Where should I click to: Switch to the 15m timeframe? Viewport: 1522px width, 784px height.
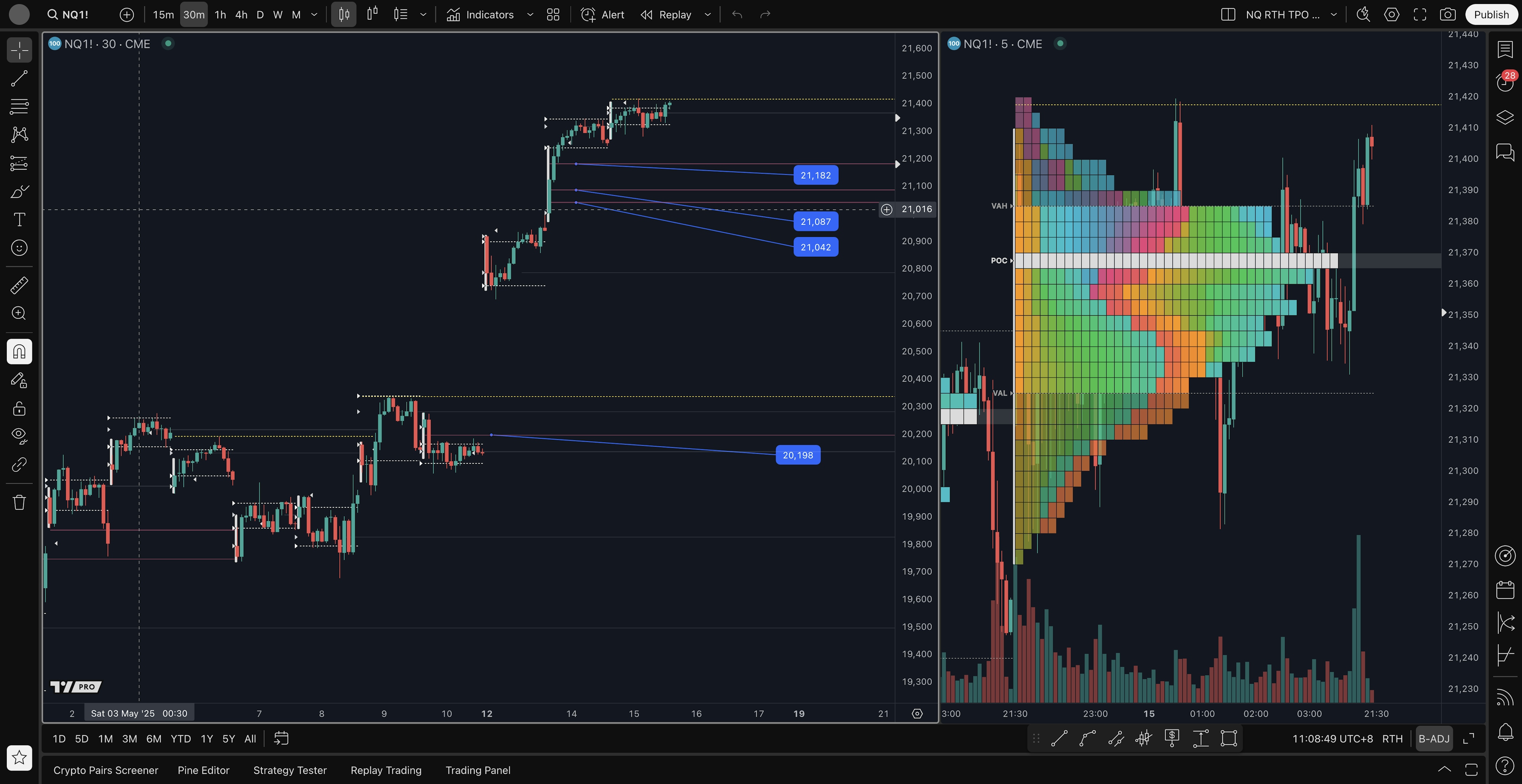pos(163,15)
